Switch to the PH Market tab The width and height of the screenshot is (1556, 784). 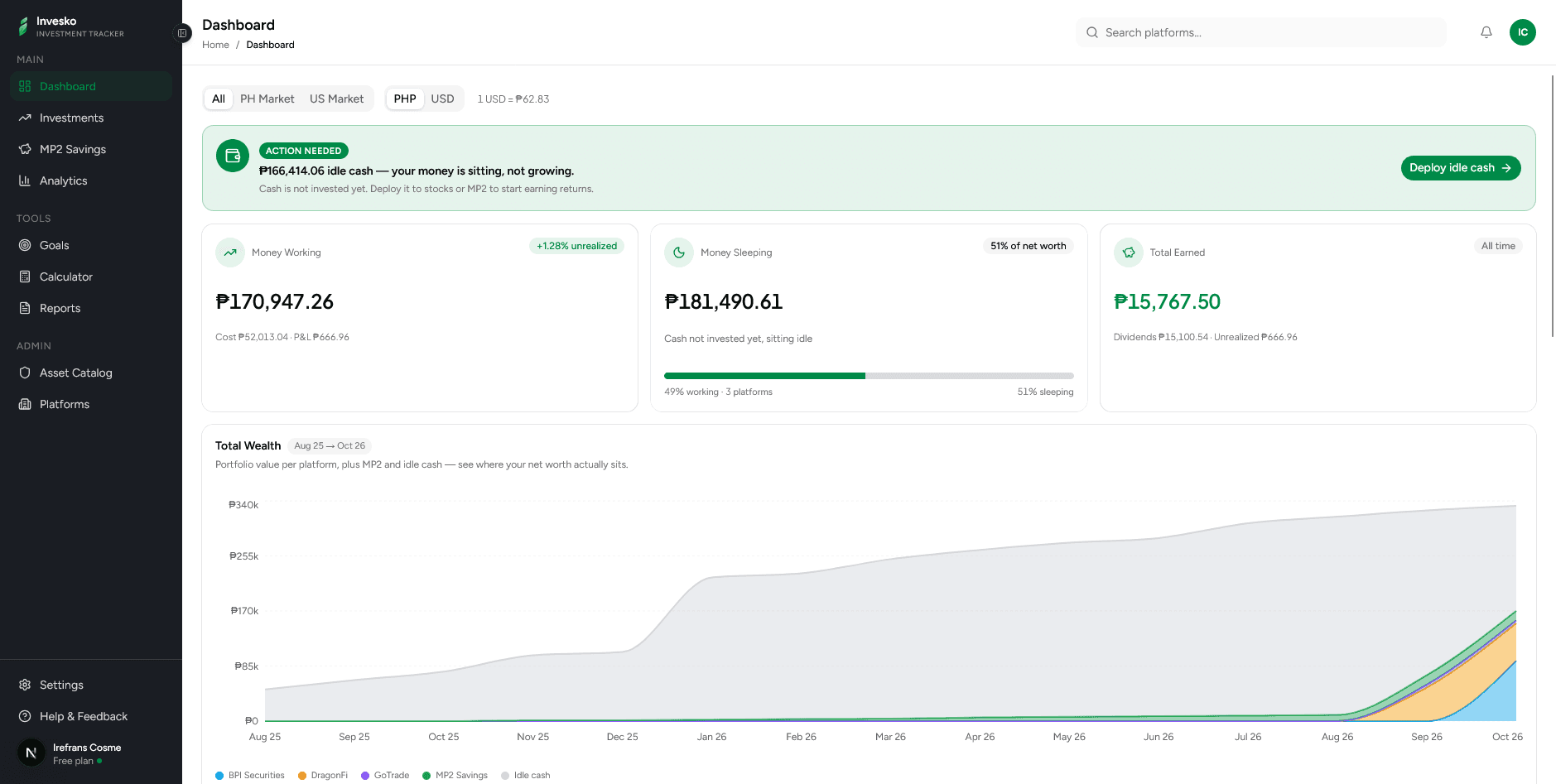point(267,99)
